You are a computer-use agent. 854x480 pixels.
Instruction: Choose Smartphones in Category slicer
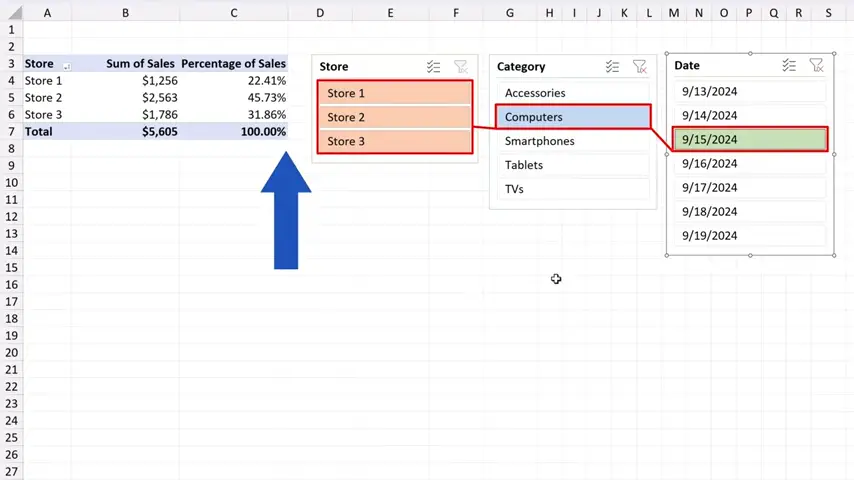click(x=572, y=141)
